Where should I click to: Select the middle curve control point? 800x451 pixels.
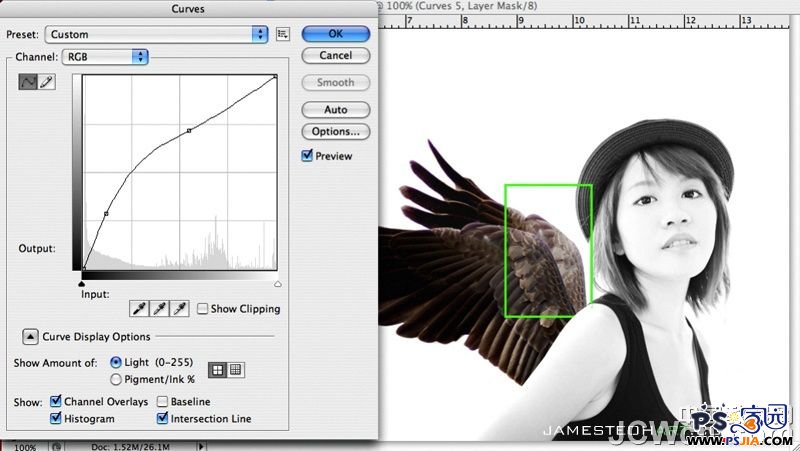[x=189, y=131]
